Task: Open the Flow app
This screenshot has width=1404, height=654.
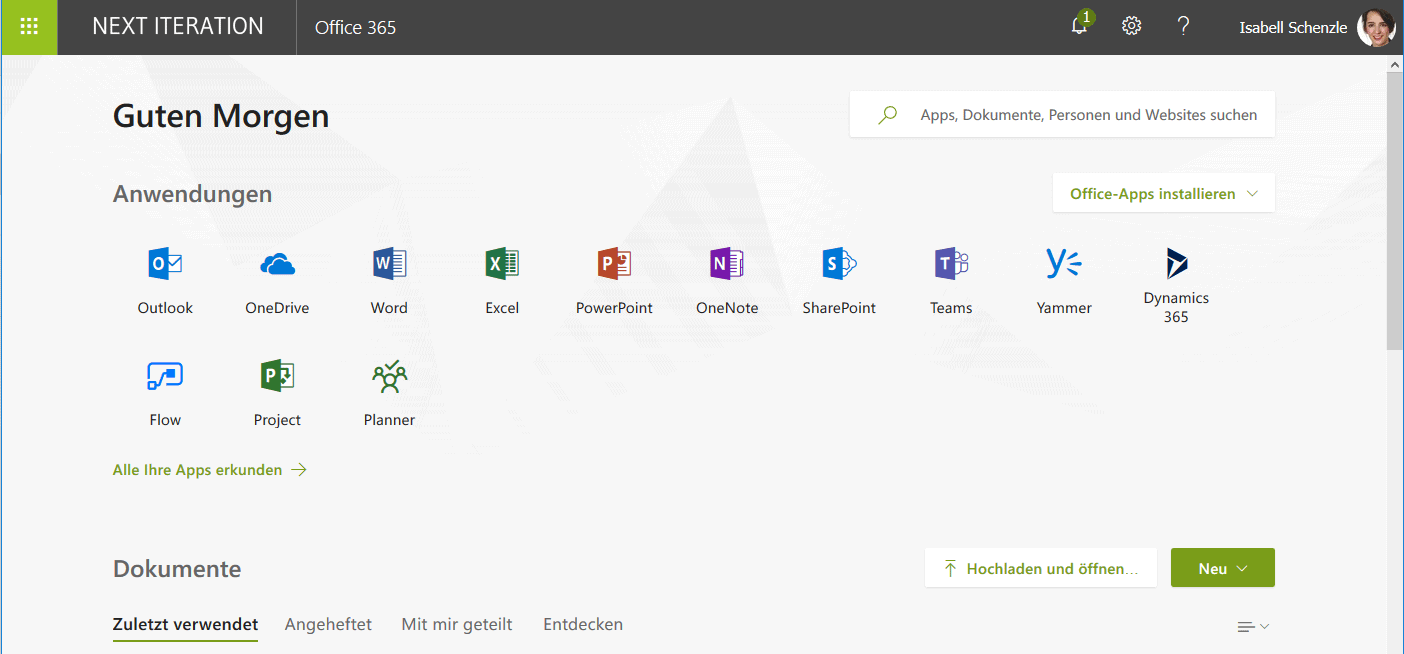Action: (x=165, y=393)
